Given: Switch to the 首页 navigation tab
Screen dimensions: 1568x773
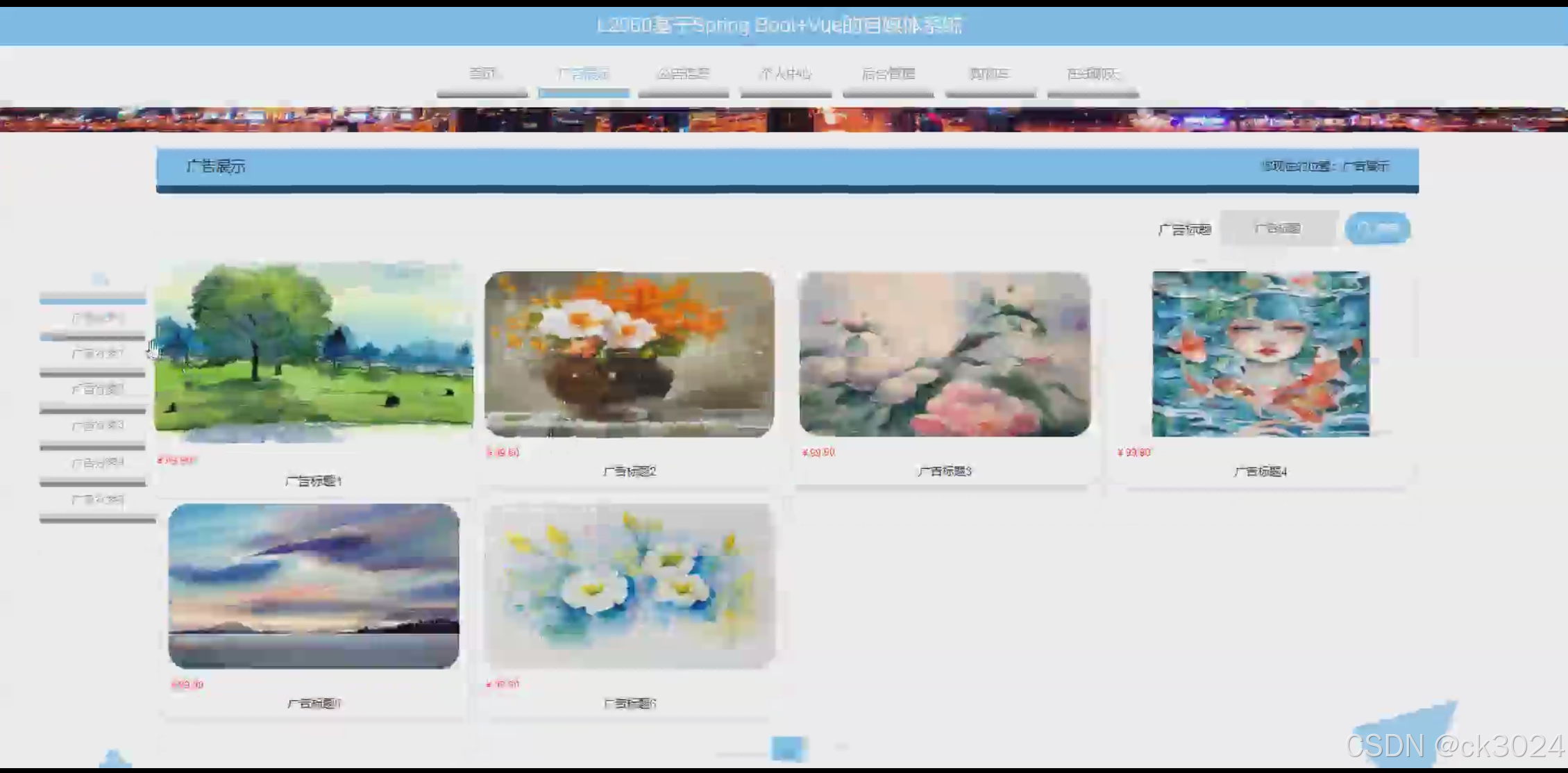Looking at the screenshot, I should tap(482, 74).
